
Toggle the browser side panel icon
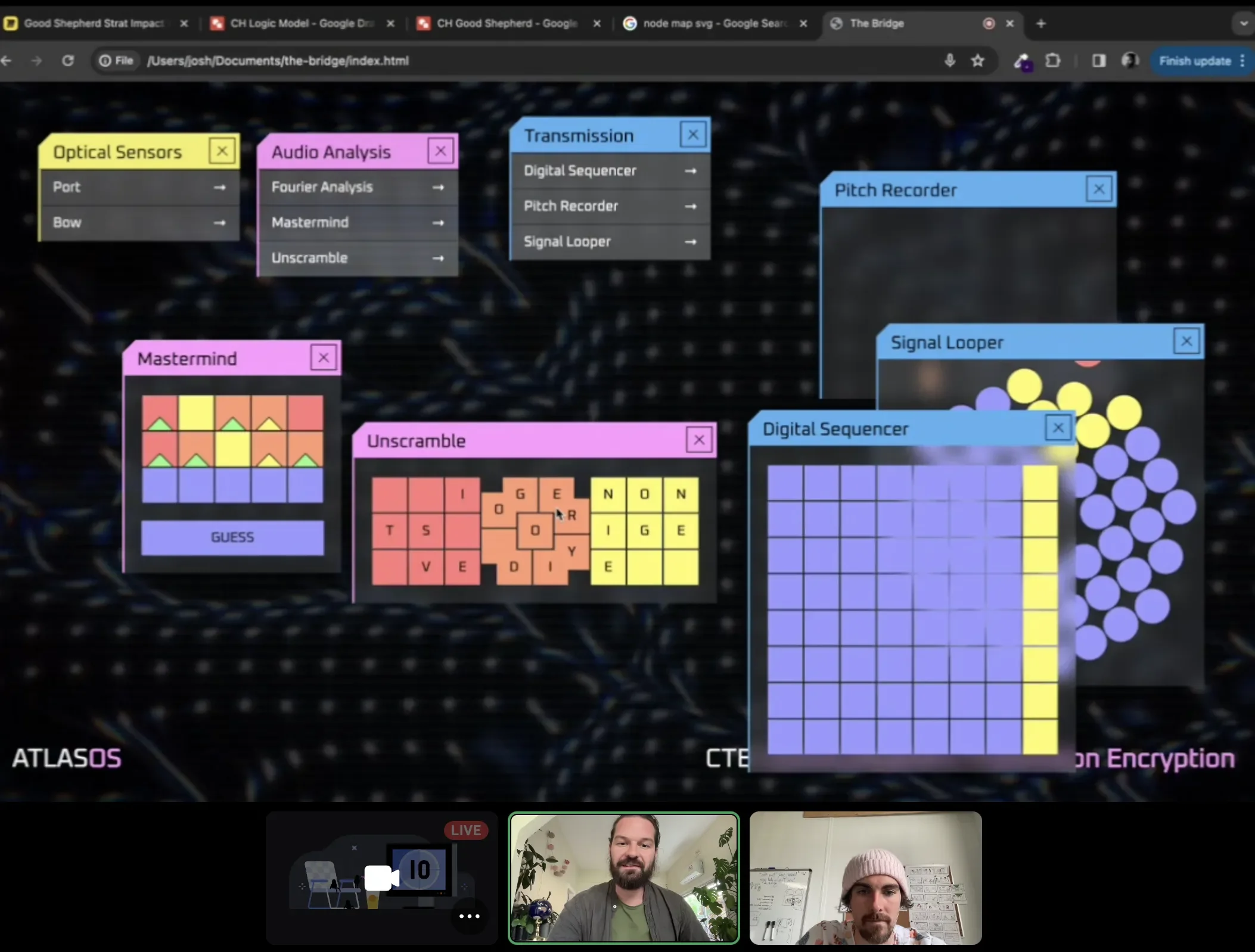(1098, 61)
